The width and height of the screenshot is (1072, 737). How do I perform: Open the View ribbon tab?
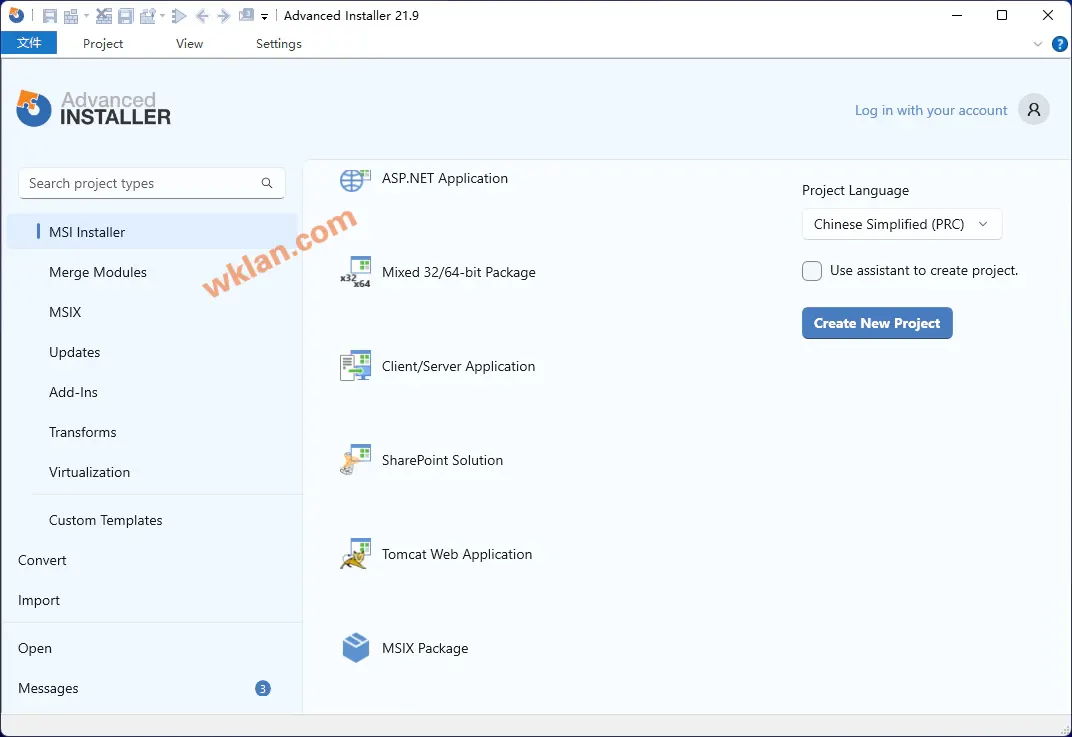tap(189, 44)
